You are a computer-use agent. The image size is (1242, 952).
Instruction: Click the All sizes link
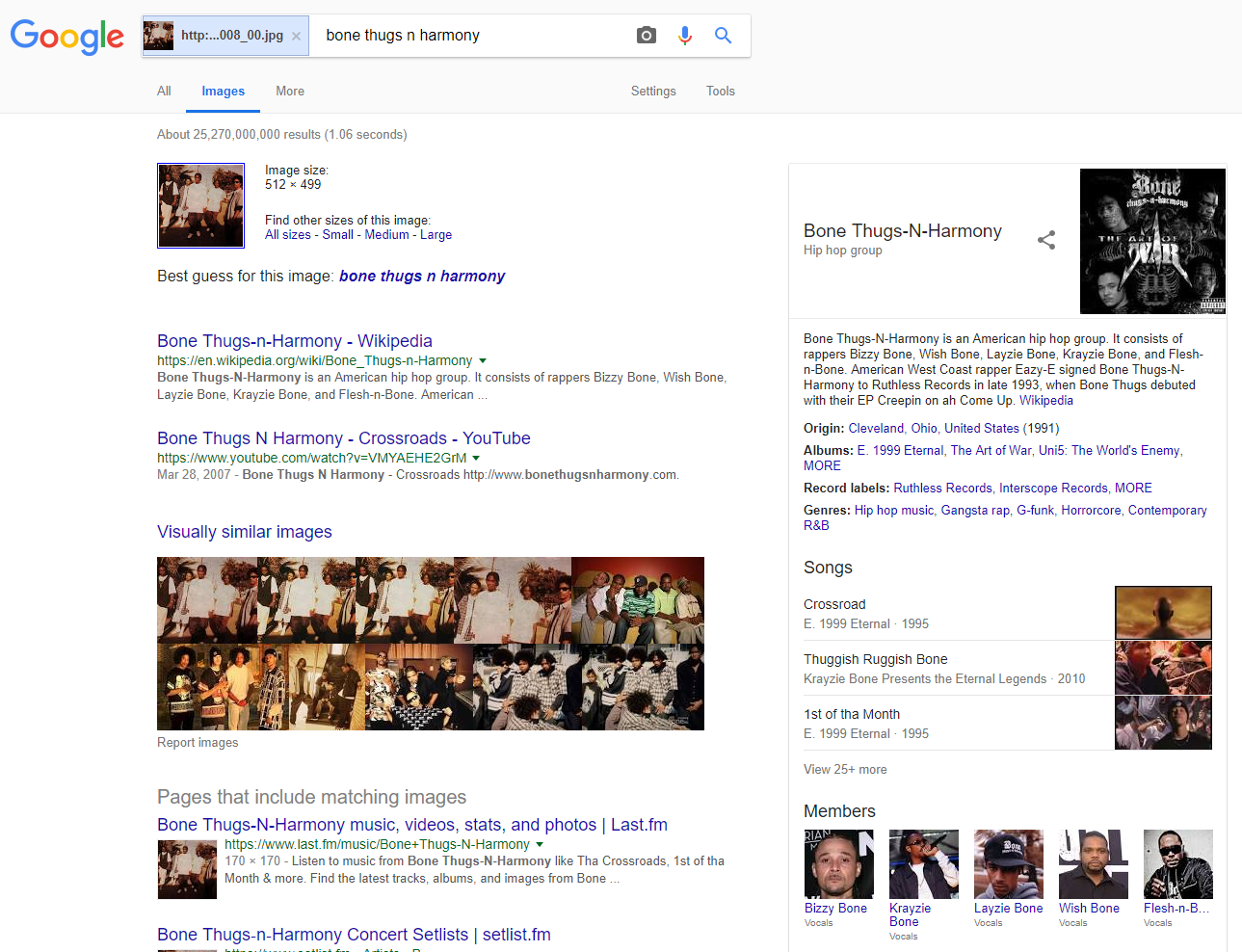click(x=288, y=235)
